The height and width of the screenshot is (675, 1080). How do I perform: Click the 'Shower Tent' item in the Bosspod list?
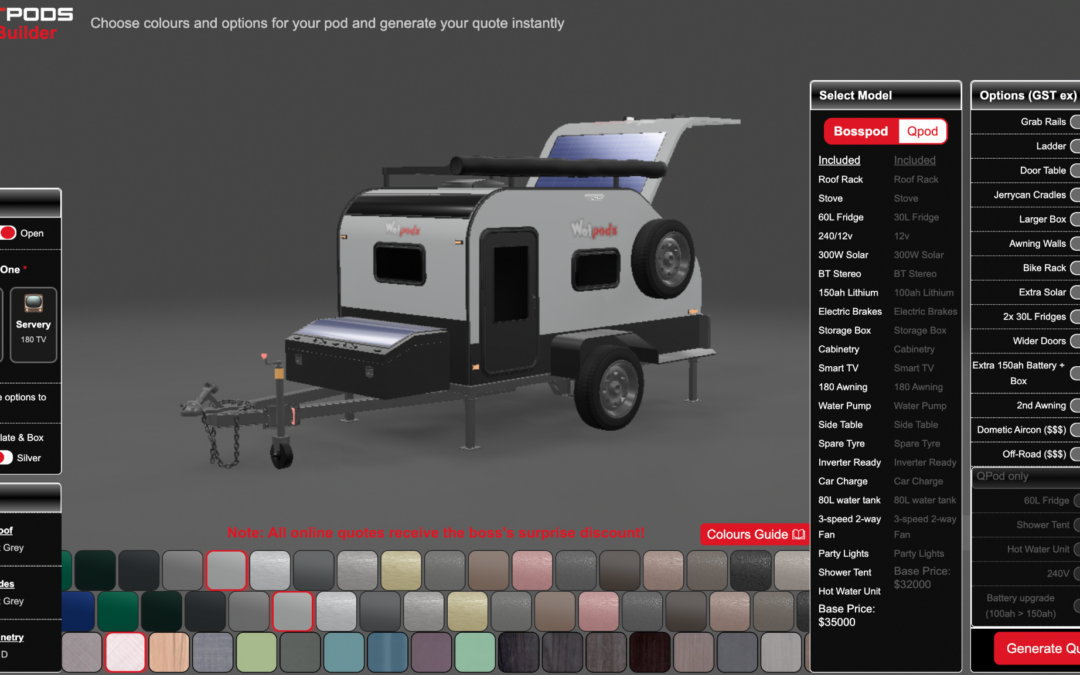click(844, 572)
